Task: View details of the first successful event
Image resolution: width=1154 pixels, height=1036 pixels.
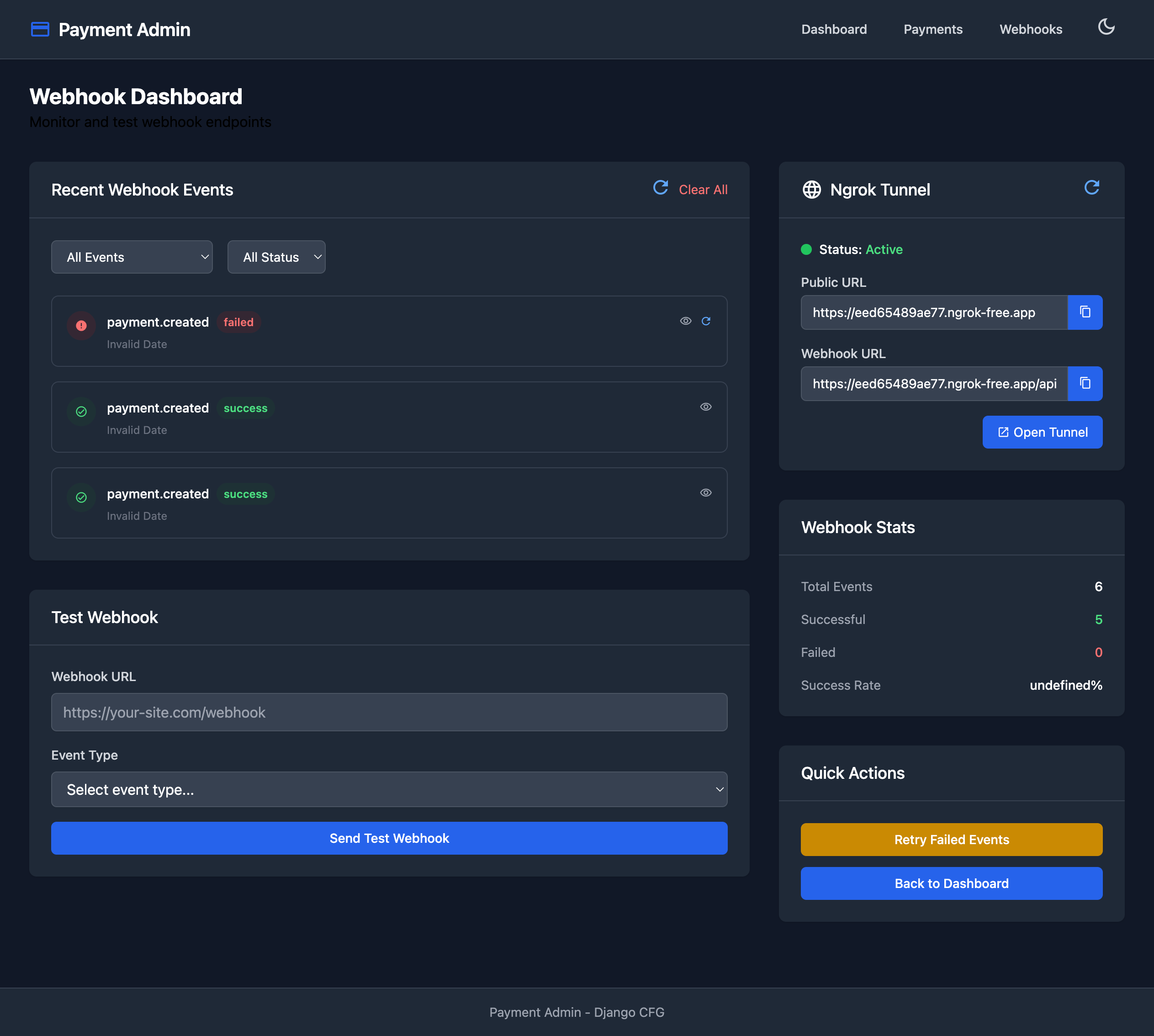Action: 705,407
